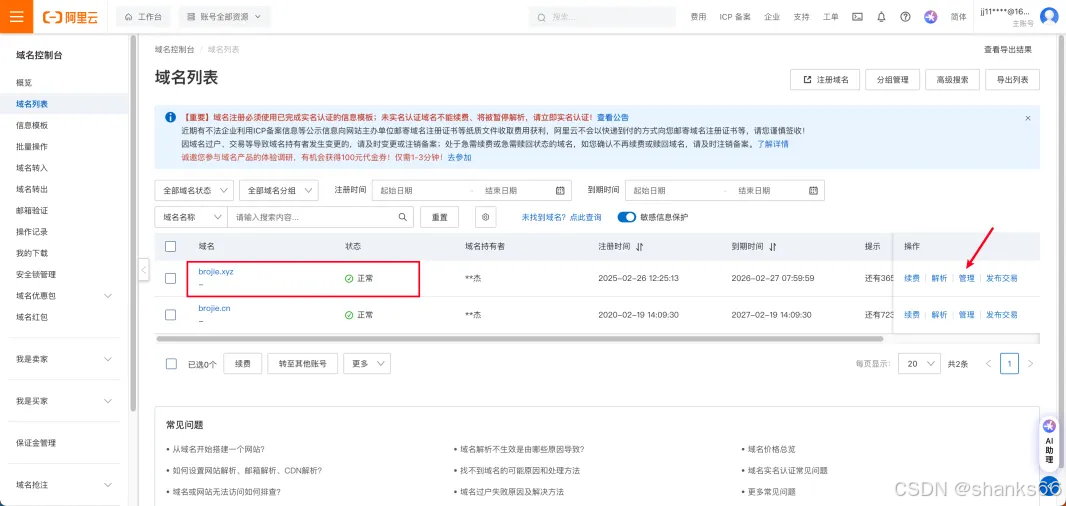Image resolution: width=1066 pixels, height=506 pixels.
Task: Click the user avatar icon
Action: (1049, 17)
